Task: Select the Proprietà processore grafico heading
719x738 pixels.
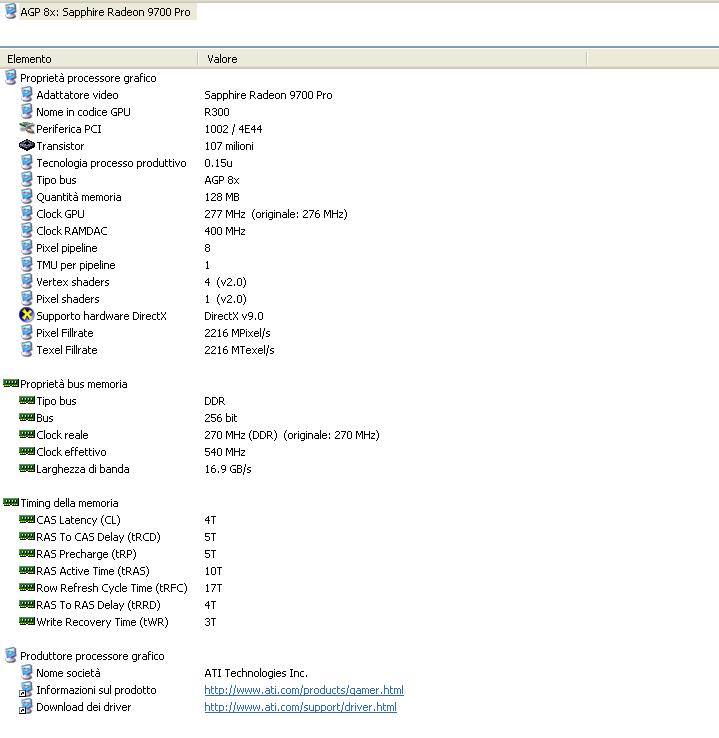Action: [x=88, y=78]
